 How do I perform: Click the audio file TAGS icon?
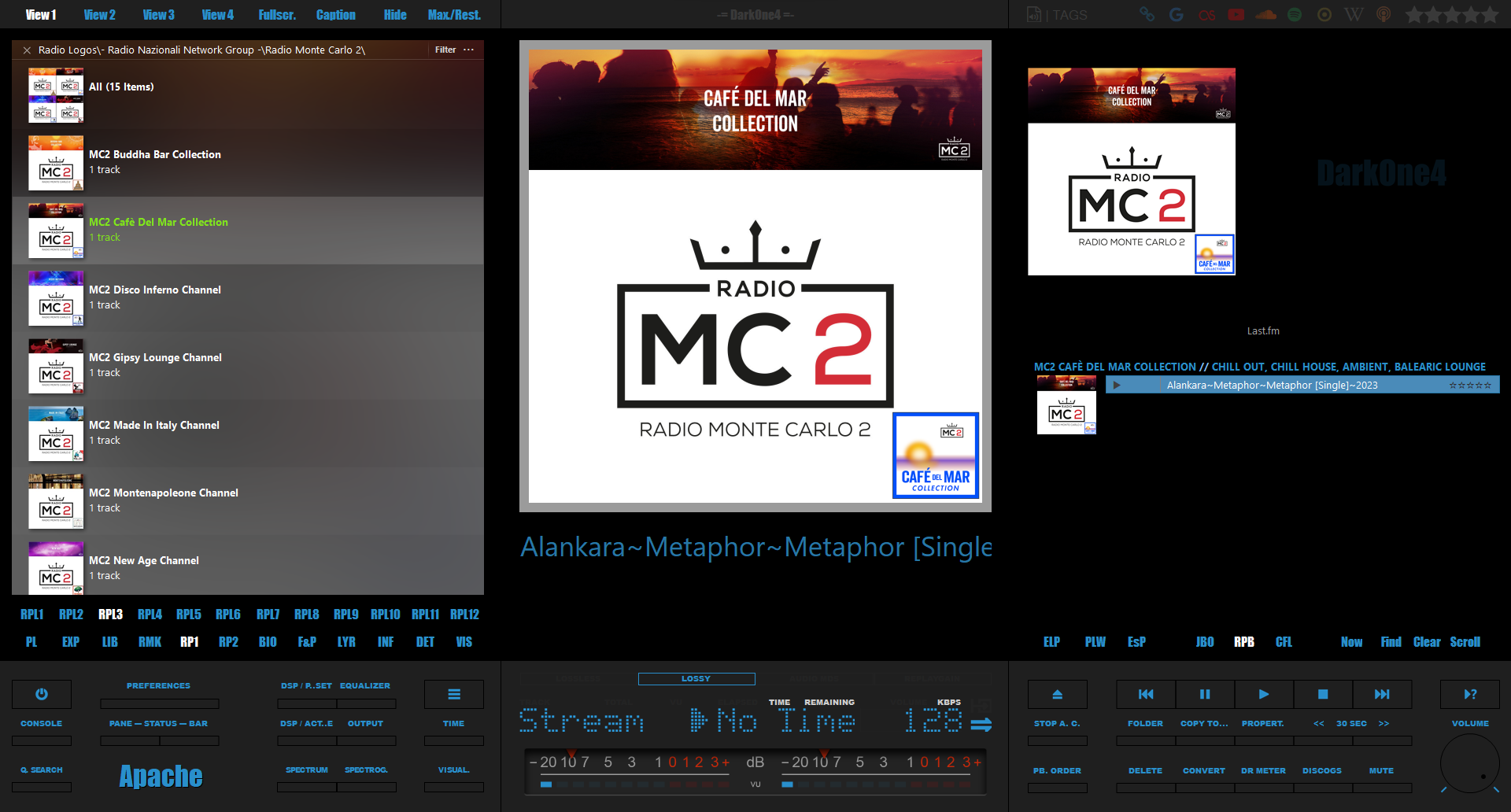1034,14
